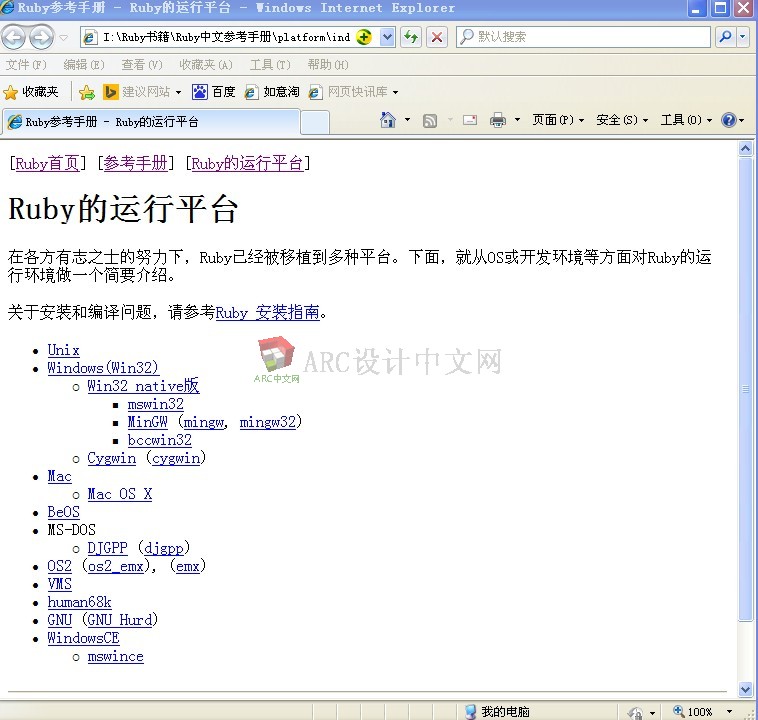Open the 建议网站 suggested sites item
The width and height of the screenshot is (758, 720).
point(142,91)
